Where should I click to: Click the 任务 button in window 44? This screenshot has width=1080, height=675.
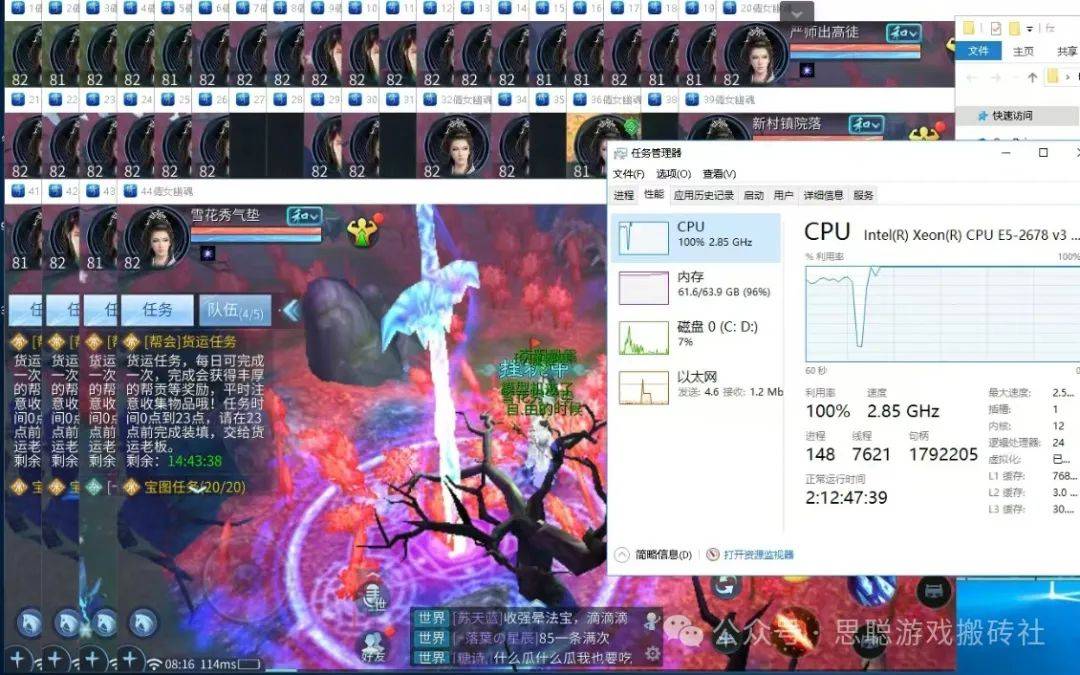tap(157, 311)
